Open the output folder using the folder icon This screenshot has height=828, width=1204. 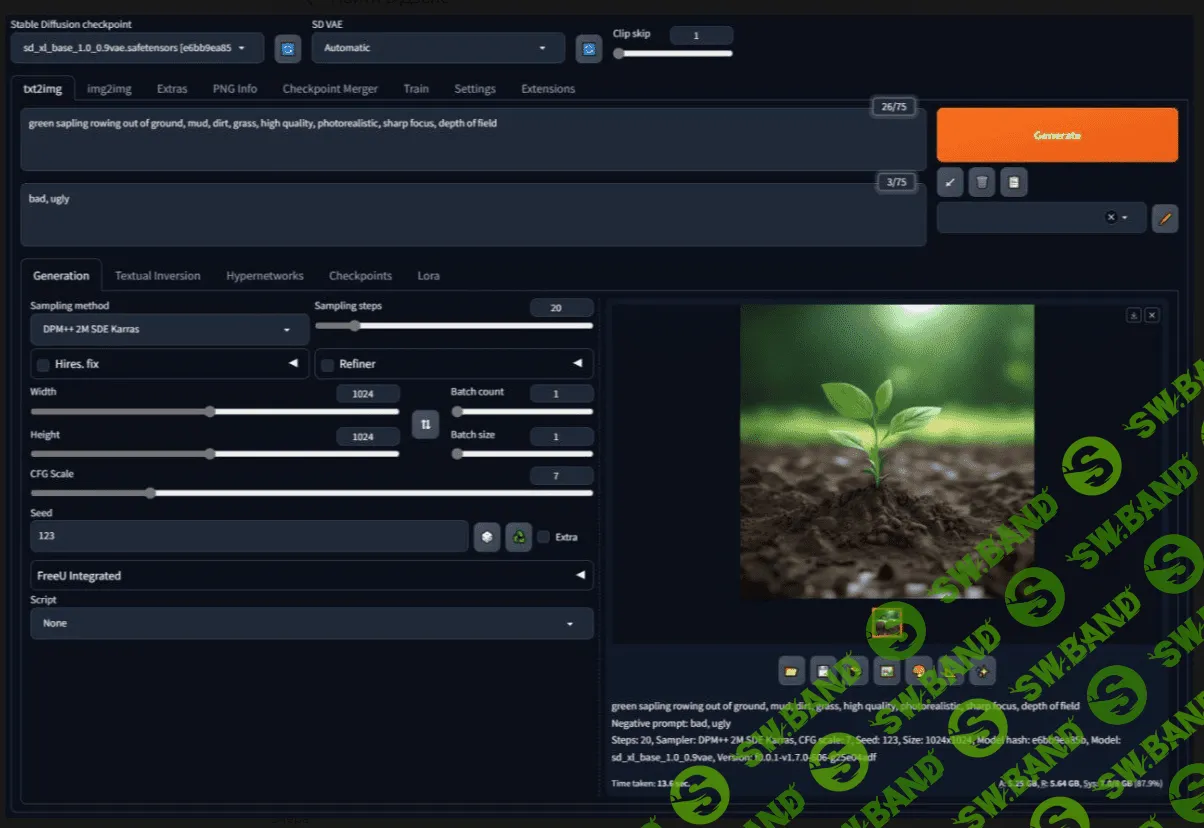(x=791, y=671)
